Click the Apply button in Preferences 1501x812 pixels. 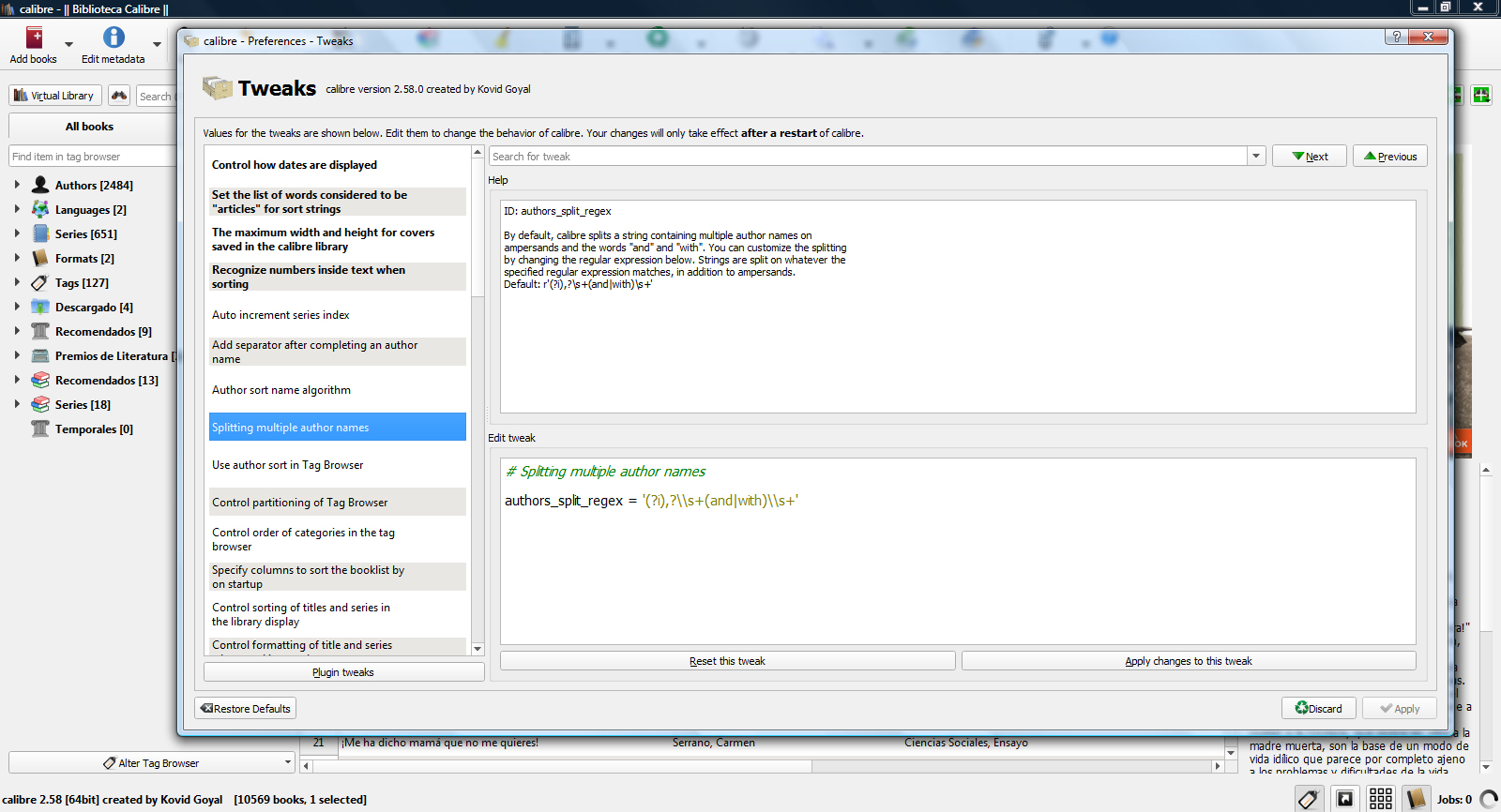tap(1400, 709)
